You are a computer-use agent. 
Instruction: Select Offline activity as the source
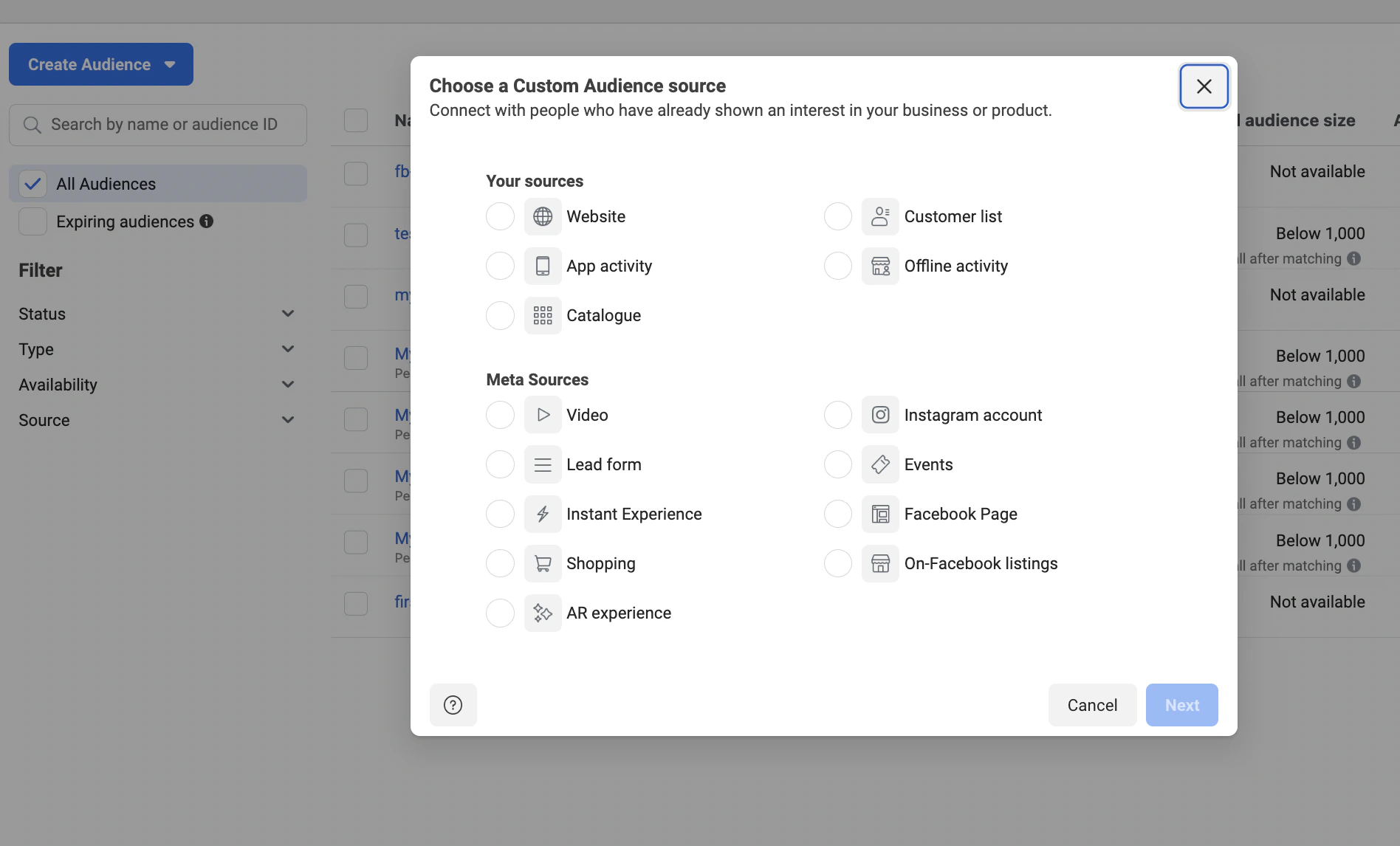(x=837, y=266)
